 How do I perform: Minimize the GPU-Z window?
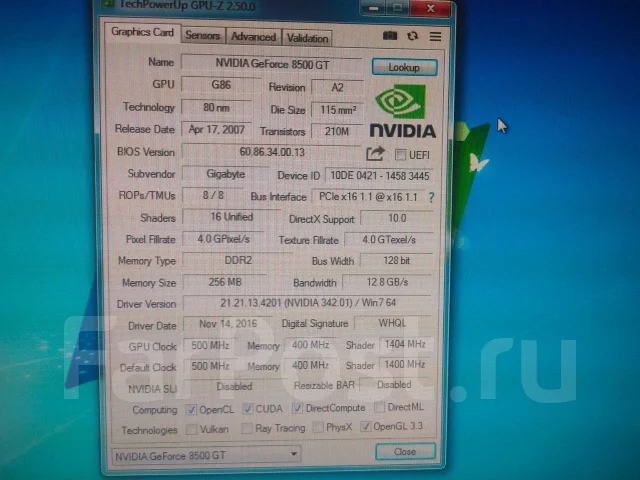[373, 8]
